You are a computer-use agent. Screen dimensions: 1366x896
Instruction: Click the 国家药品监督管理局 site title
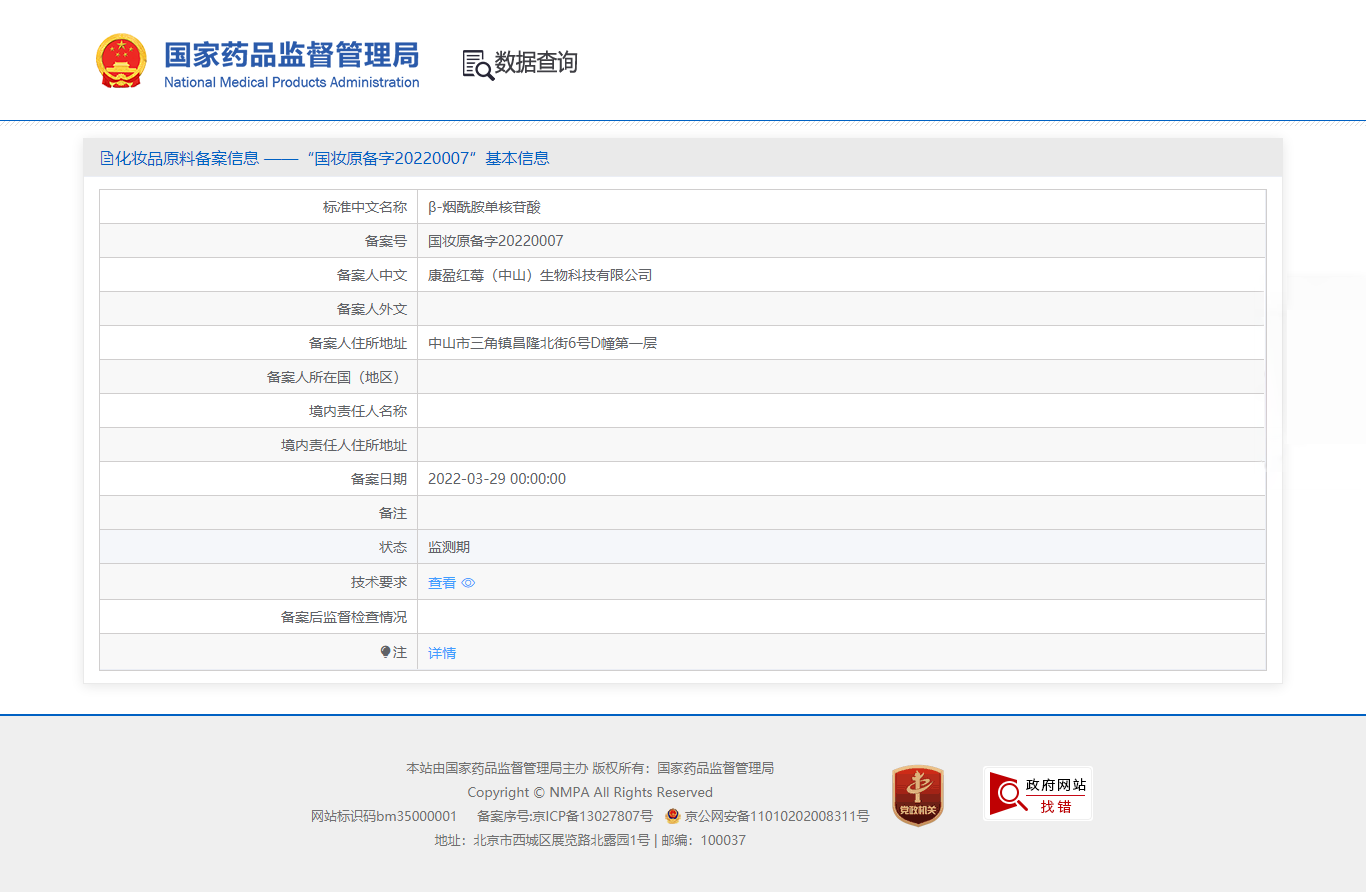291,55
